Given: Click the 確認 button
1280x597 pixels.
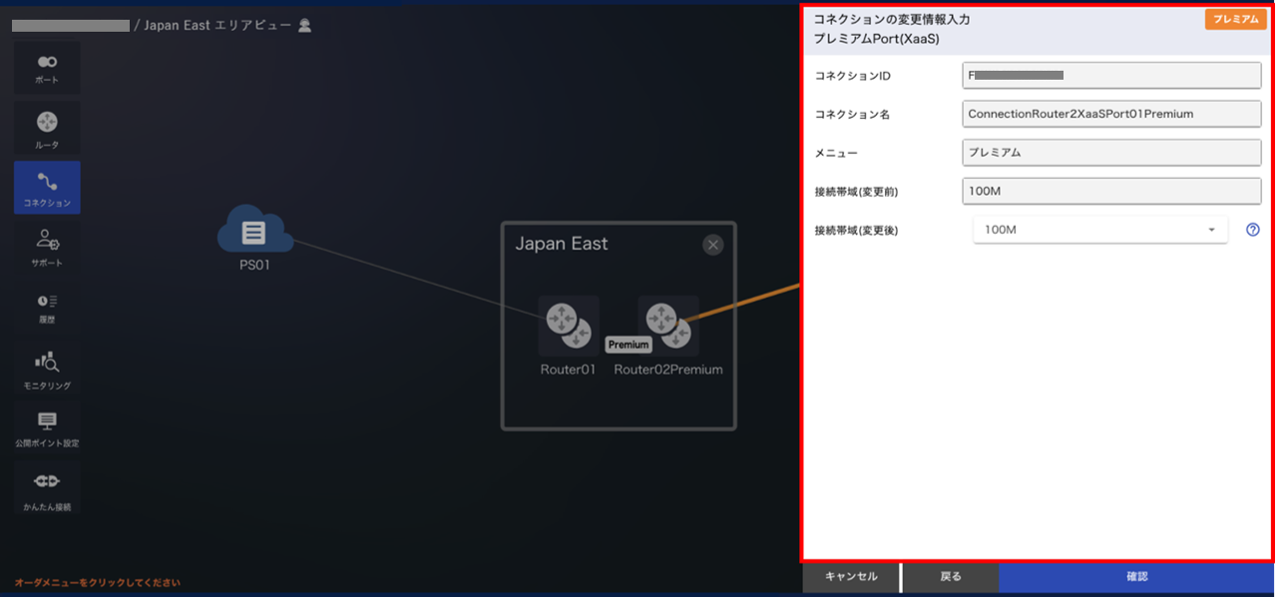Looking at the screenshot, I should click(1137, 577).
